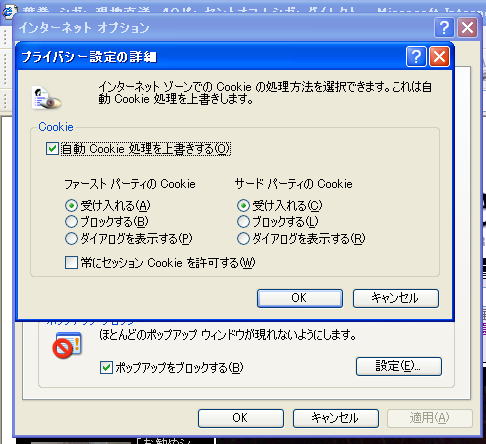Click OK in インターネット オプション window
This screenshot has height=444, width=486.
click(x=241, y=418)
